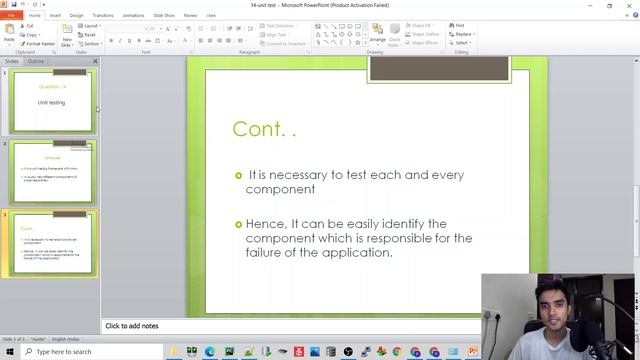Expand the shapes gallery More arrow
Screen dimensions: 640x360
(x=365, y=43)
